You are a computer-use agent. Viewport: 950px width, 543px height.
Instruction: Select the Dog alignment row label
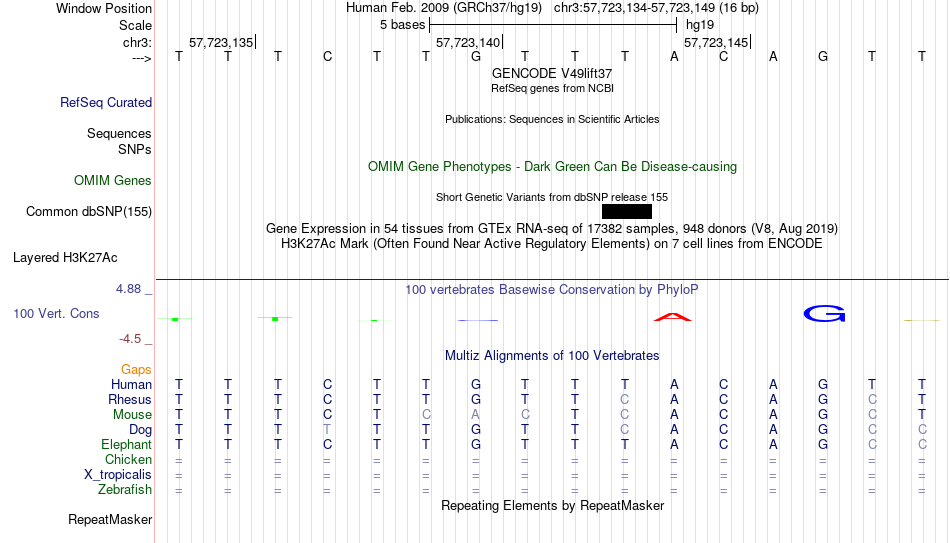[x=141, y=430]
